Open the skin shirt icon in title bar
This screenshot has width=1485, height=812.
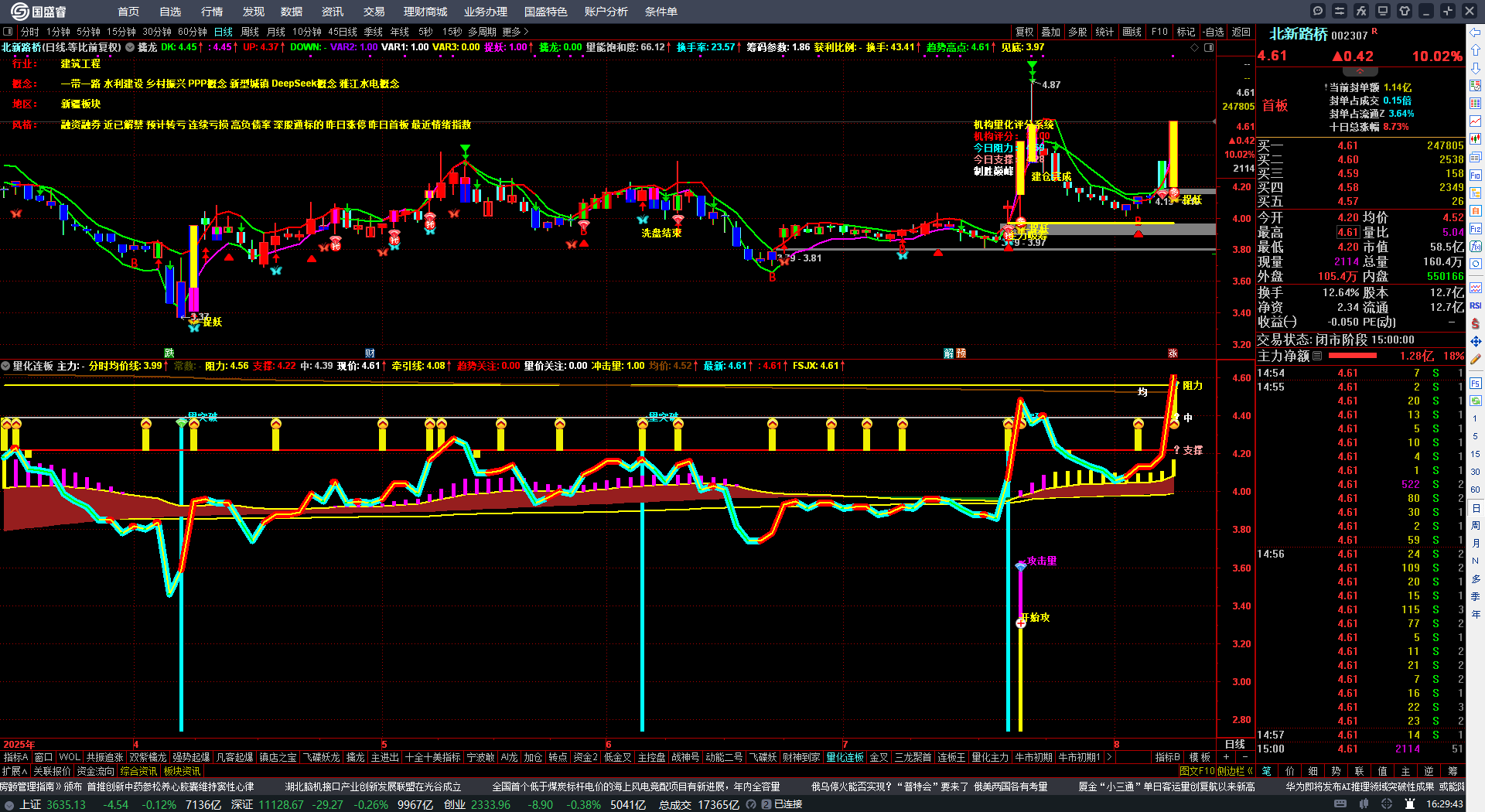[x=1405, y=11]
